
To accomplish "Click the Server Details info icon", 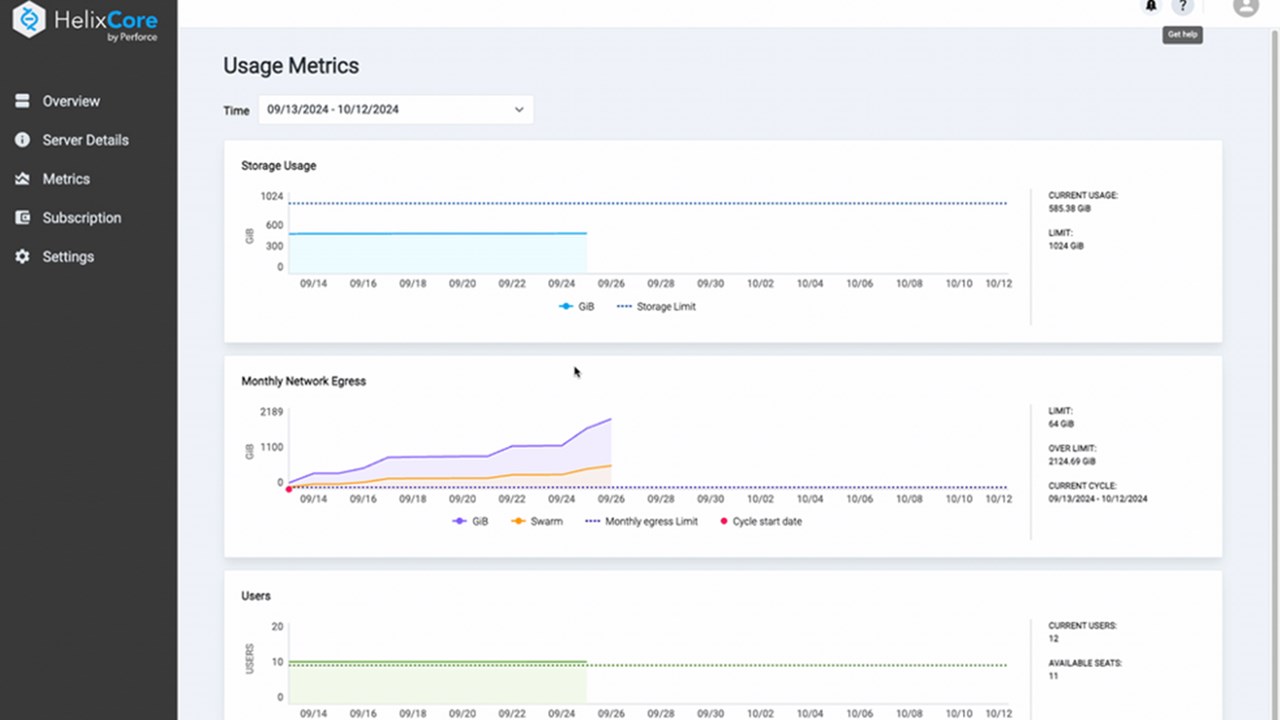I will click(x=22, y=140).
